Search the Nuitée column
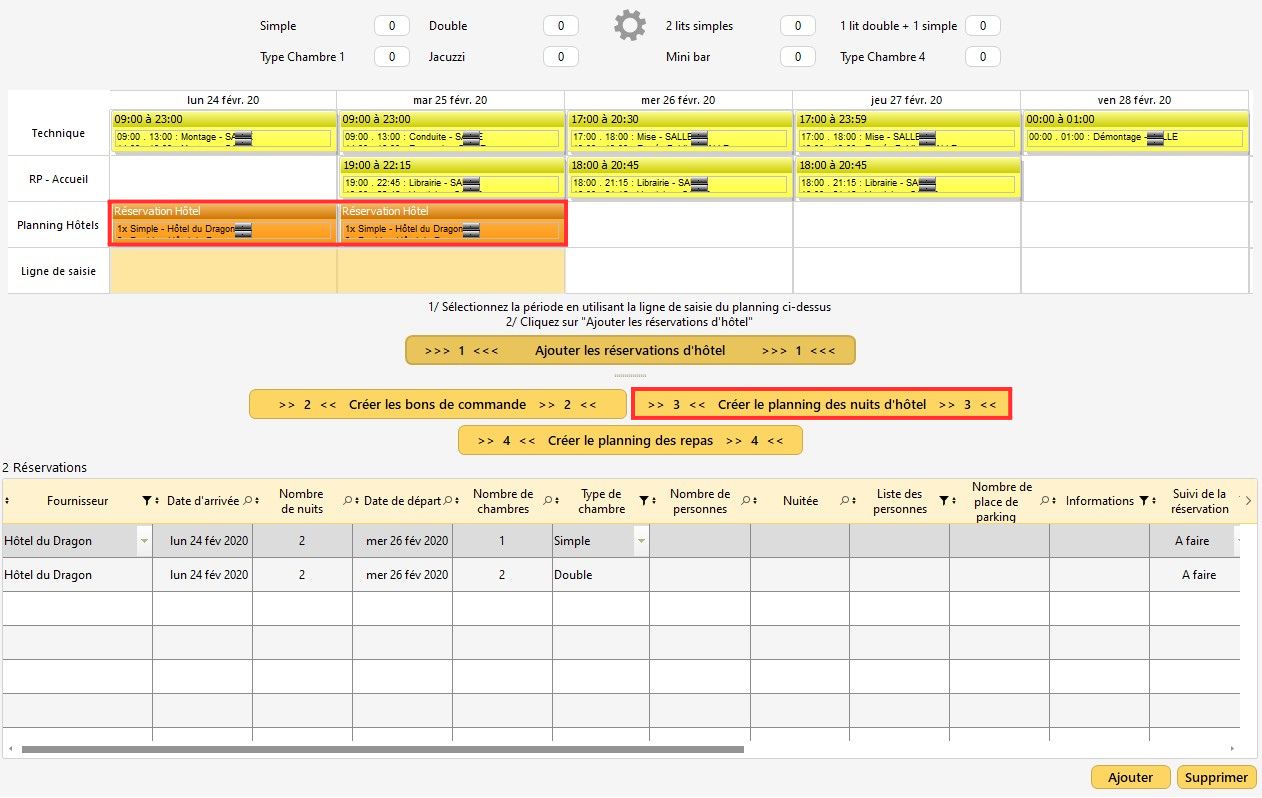Viewport: 1262px width, 798px height. coord(844,501)
